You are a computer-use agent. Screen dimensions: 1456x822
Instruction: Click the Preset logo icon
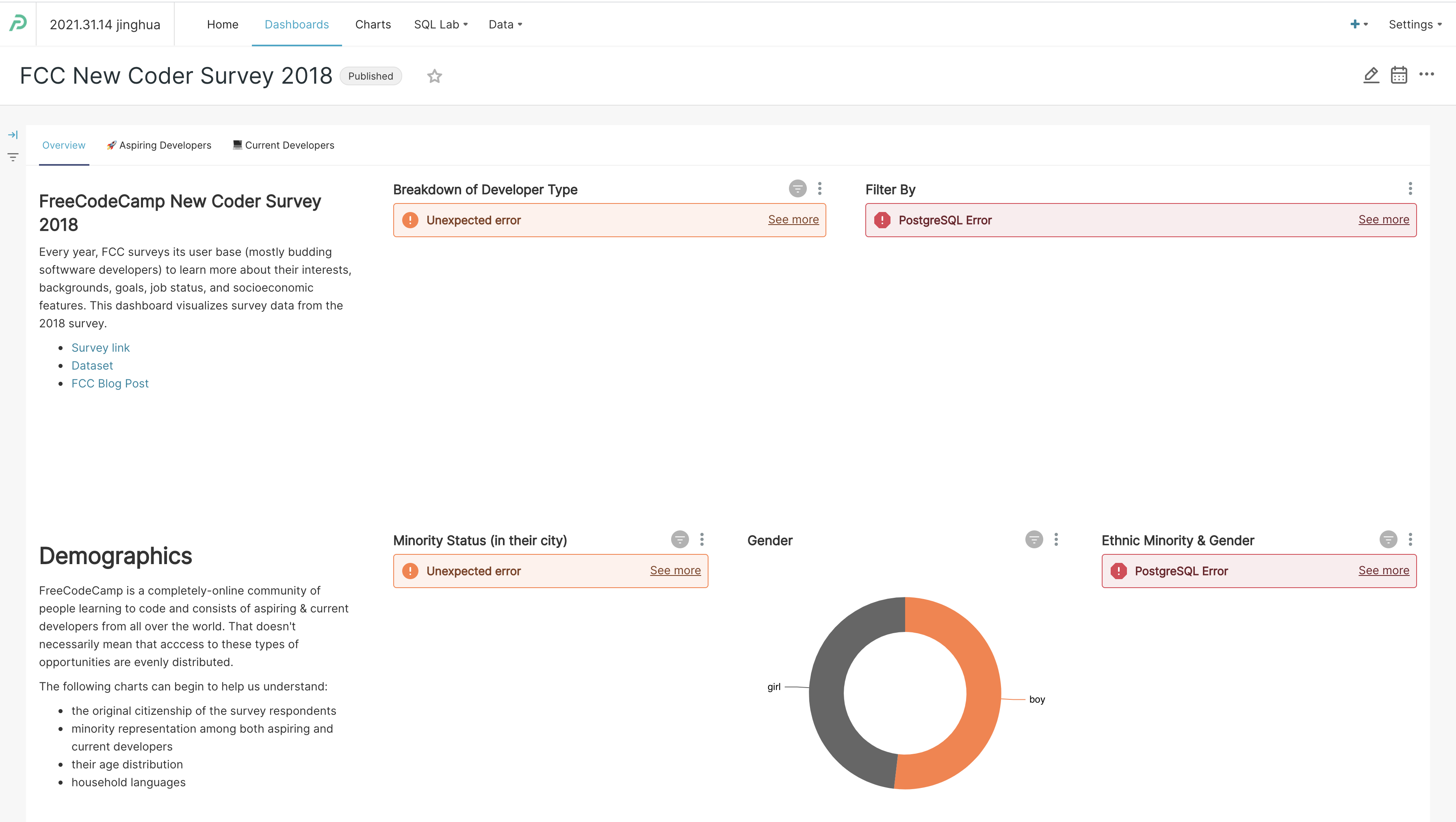(17, 24)
